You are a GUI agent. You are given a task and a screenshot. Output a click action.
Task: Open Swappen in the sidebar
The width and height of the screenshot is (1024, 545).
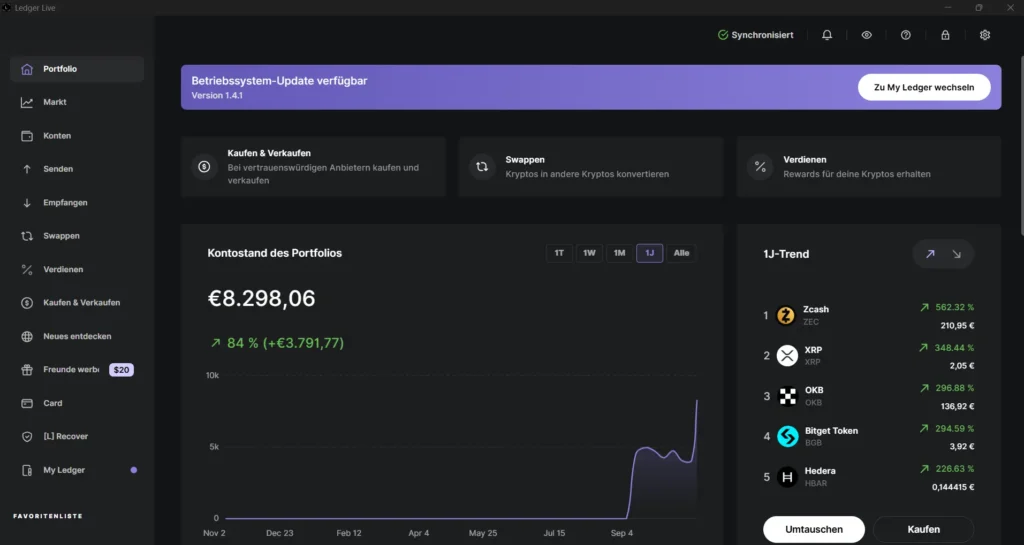(x=77, y=236)
